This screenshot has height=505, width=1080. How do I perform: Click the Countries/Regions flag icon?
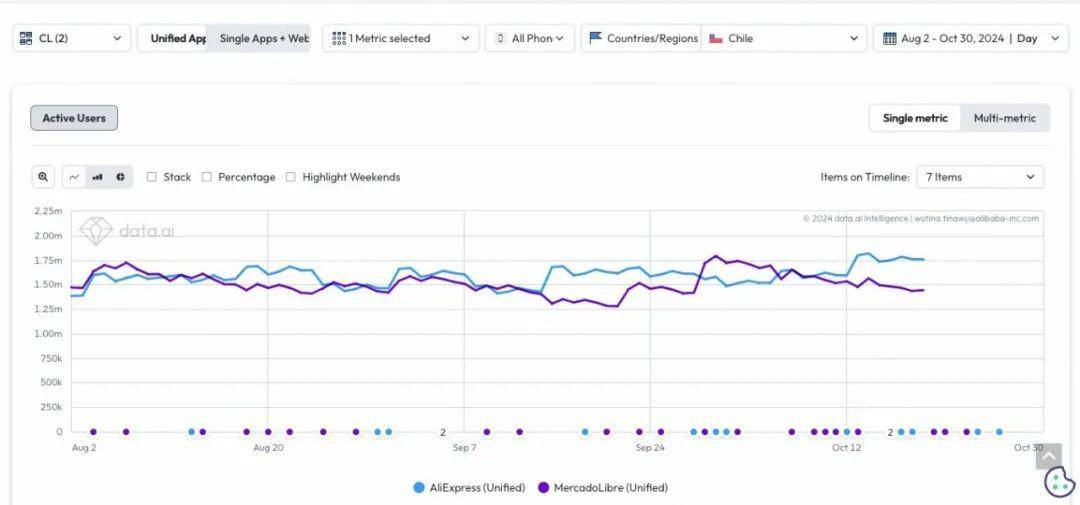pyautogui.click(x=596, y=38)
